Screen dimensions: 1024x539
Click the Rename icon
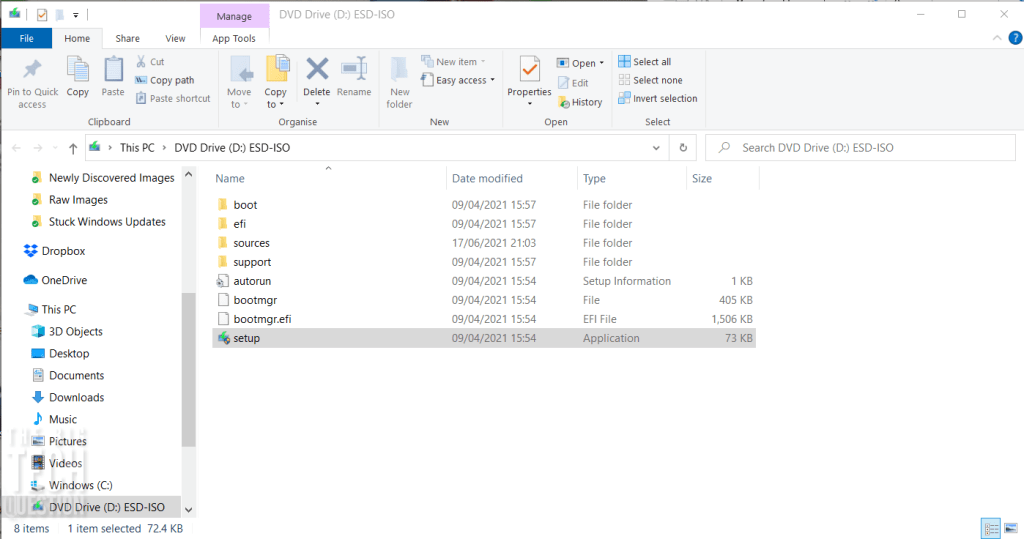point(354,69)
